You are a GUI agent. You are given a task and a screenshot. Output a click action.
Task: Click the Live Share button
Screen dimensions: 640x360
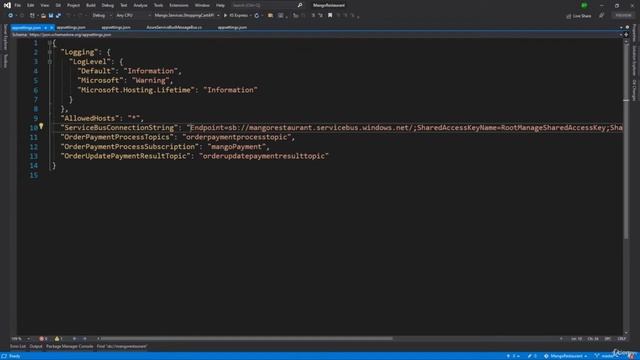[x=579, y=16]
